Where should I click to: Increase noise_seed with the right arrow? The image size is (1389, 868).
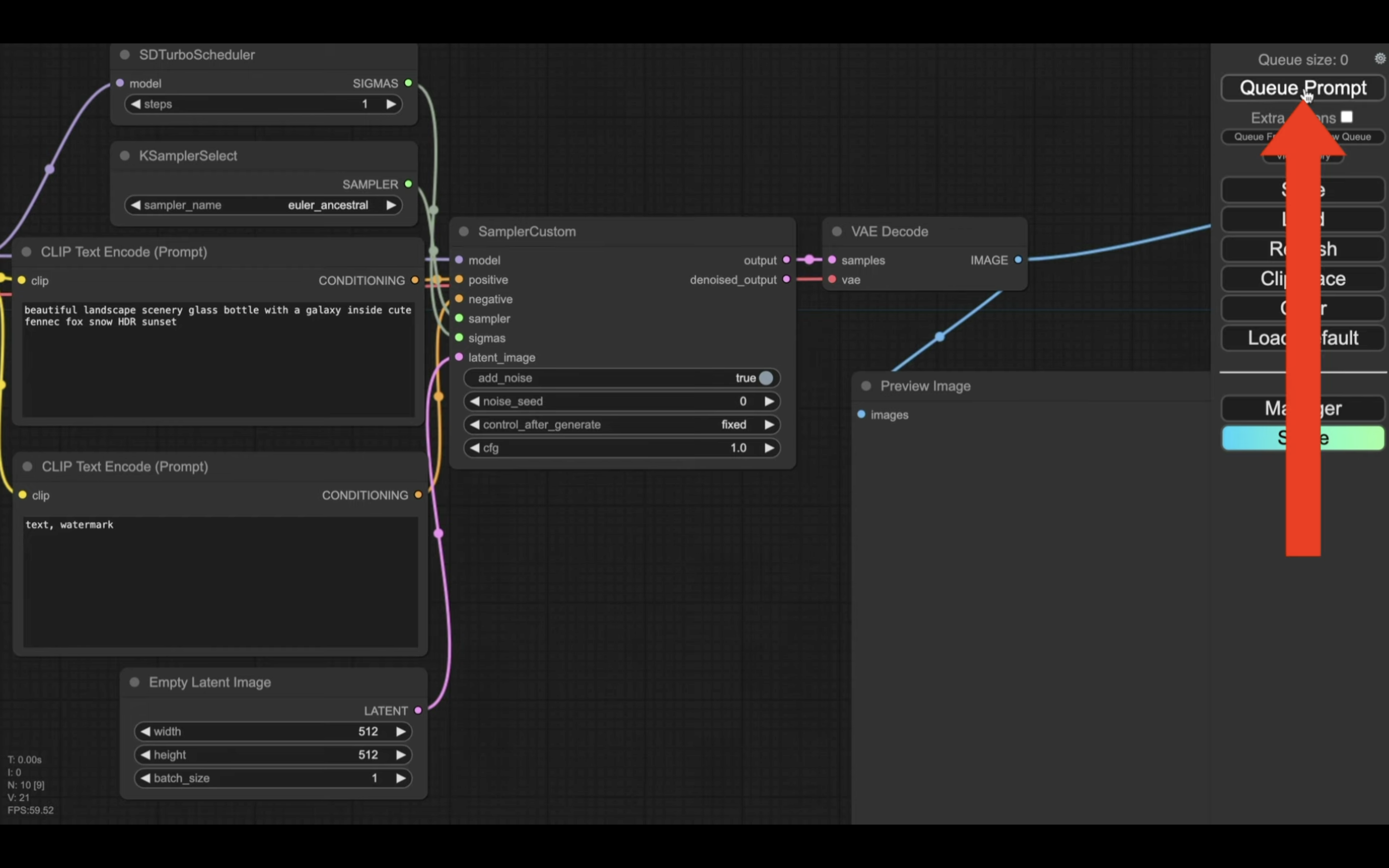769,401
